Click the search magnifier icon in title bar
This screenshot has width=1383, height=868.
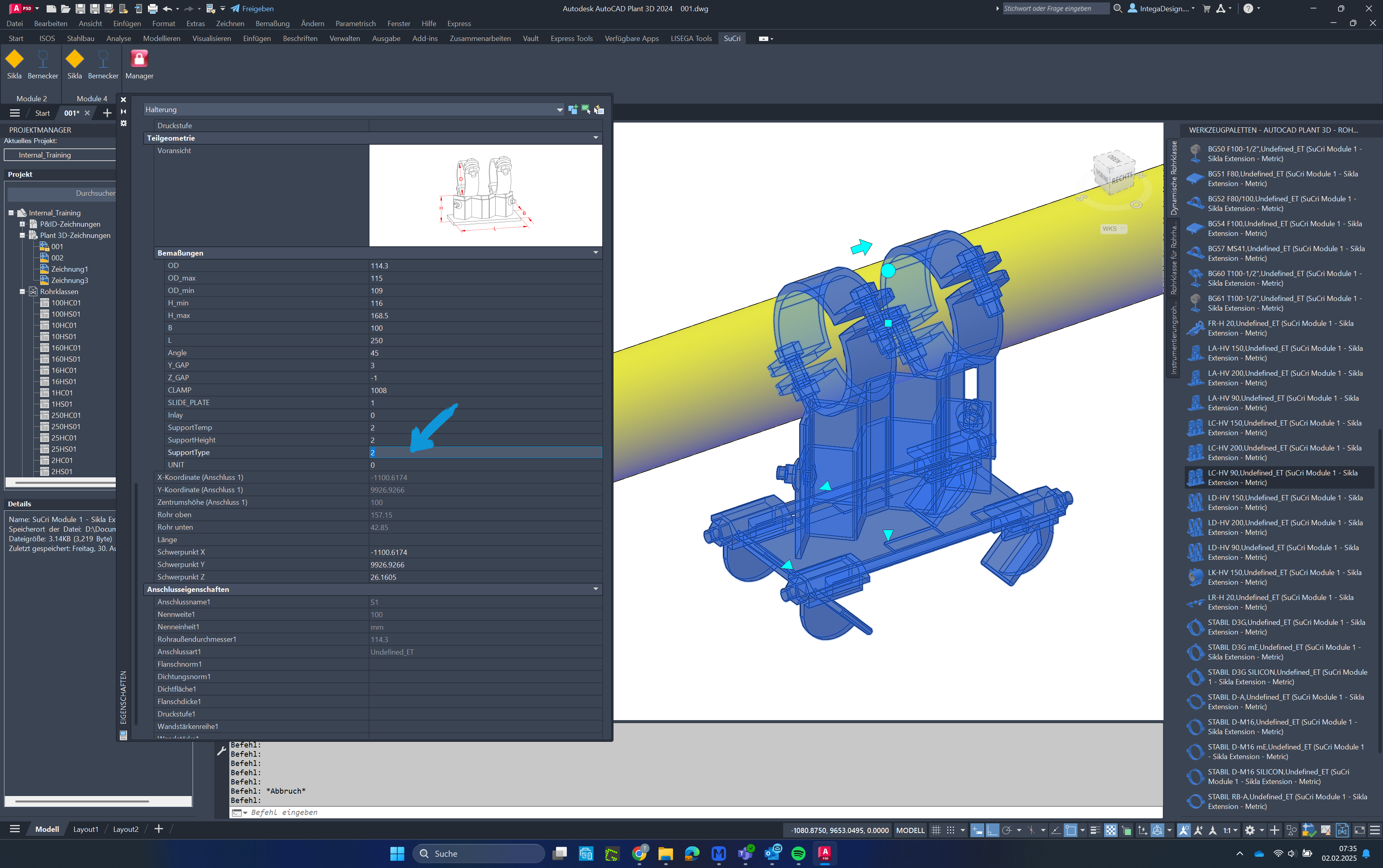tap(1118, 8)
